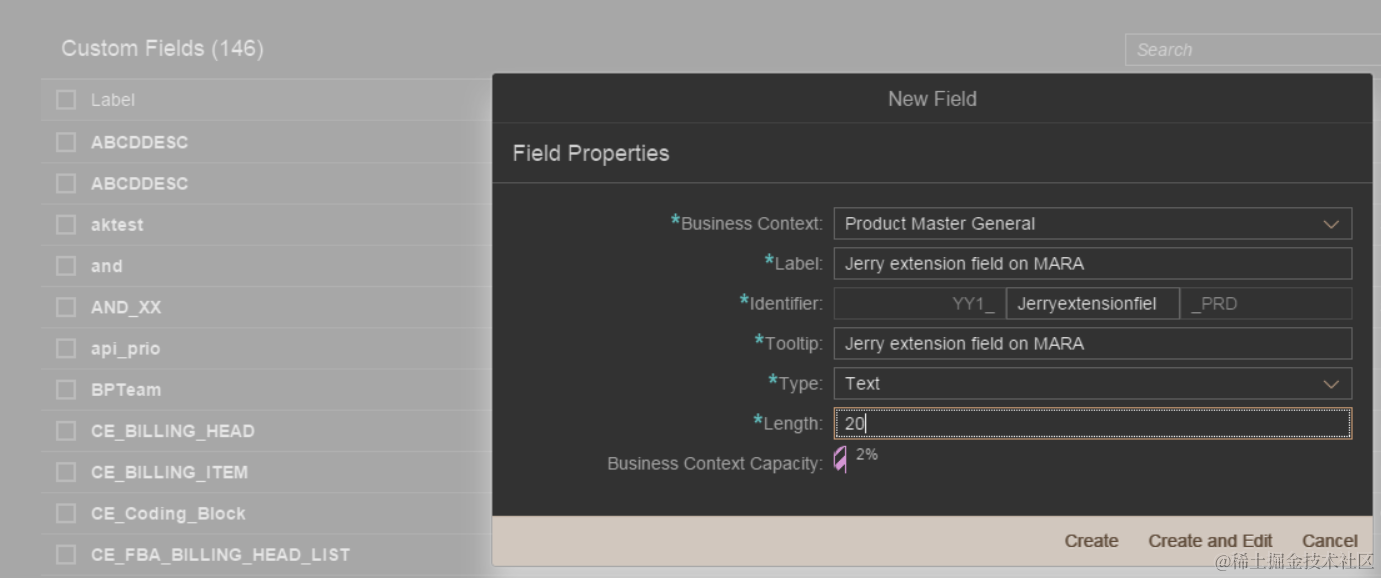Viewport: 1381px width, 578px height.
Task: Expand the Type dropdown arrow
Action: pos(1331,384)
